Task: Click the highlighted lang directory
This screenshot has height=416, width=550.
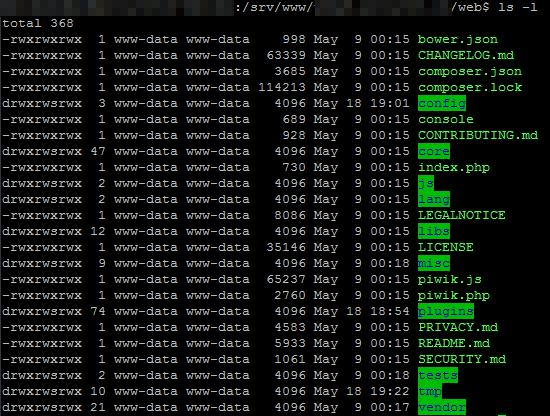Action: [434, 199]
